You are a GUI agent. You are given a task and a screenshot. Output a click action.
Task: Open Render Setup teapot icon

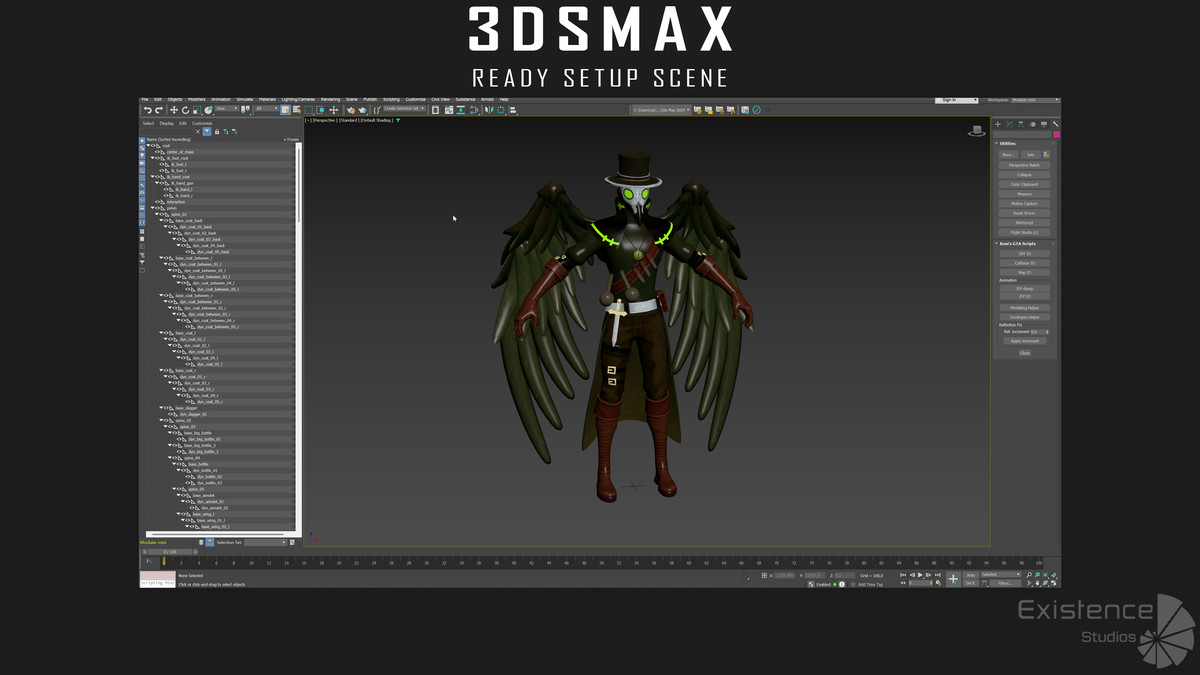point(351,110)
